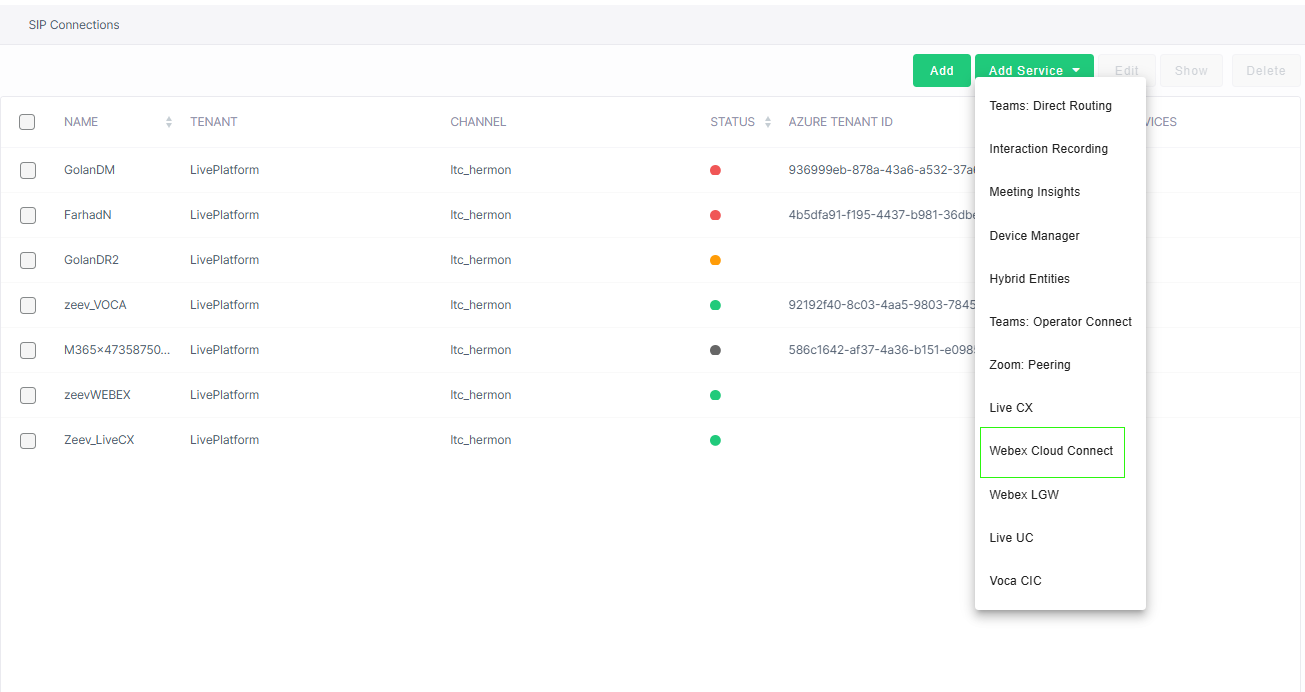Click the GolanDR2 name cell
Image resolution: width=1305 pixels, height=692 pixels.
[x=91, y=260]
